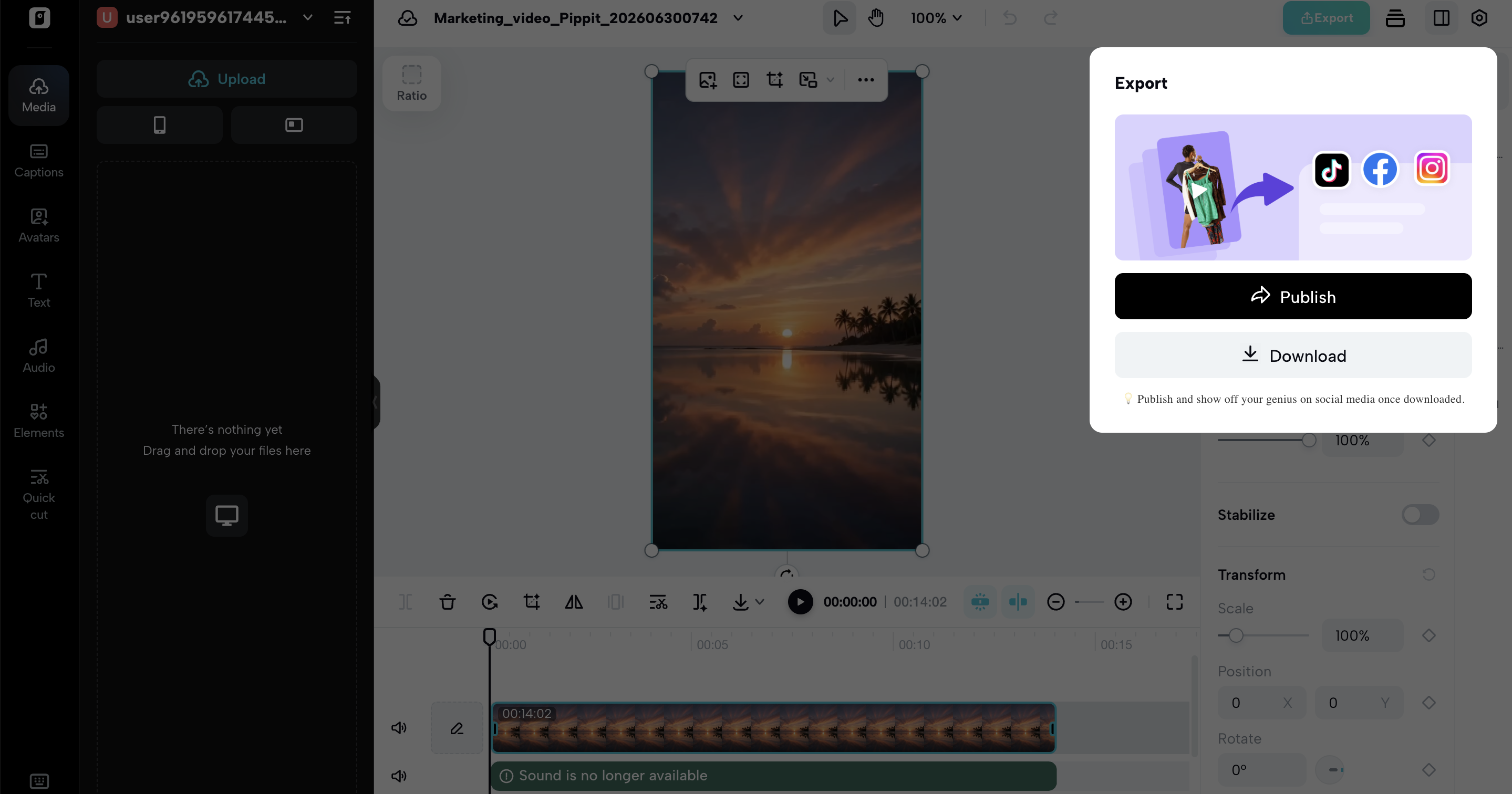Viewport: 1512px width, 794px height.
Task: Toggle the Position keyframe diamond
Action: point(1429,703)
